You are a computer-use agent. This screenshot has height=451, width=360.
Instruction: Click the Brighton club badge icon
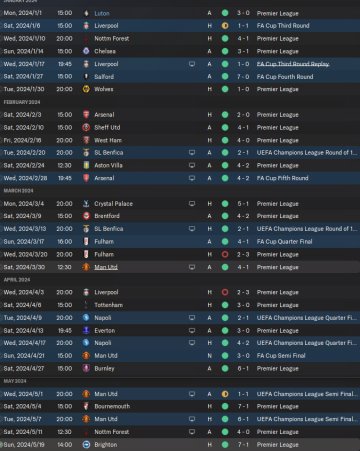tap(86, 444)
